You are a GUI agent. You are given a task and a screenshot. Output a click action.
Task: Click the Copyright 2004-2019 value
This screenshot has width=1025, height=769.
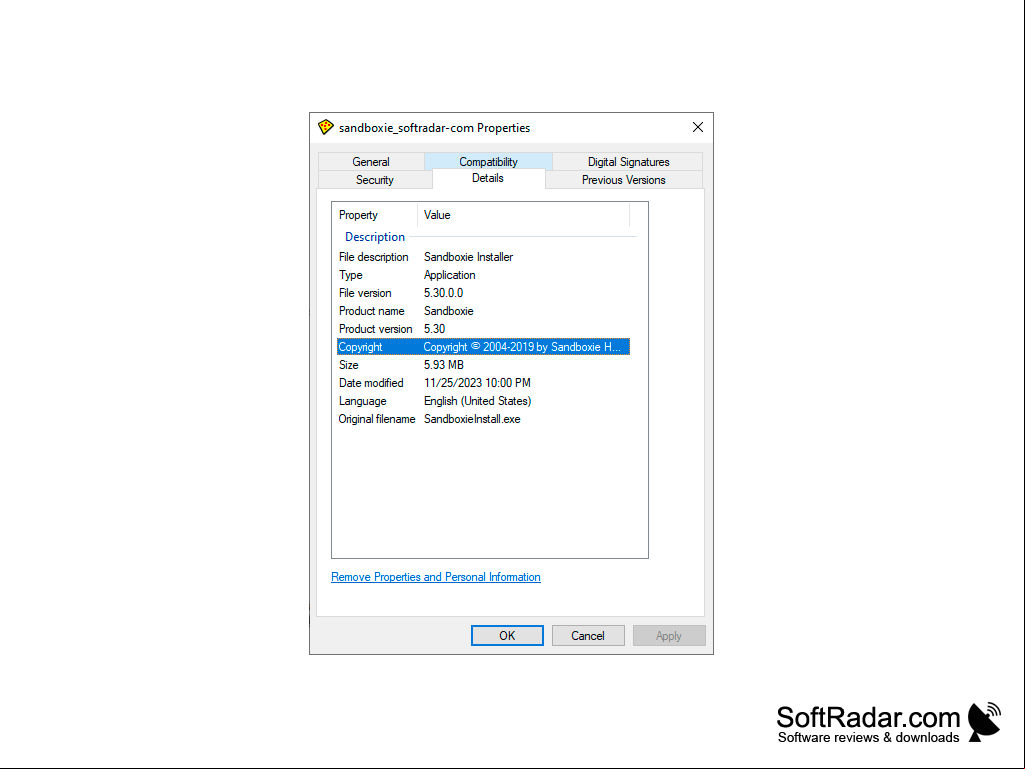(x=522, y=347)
